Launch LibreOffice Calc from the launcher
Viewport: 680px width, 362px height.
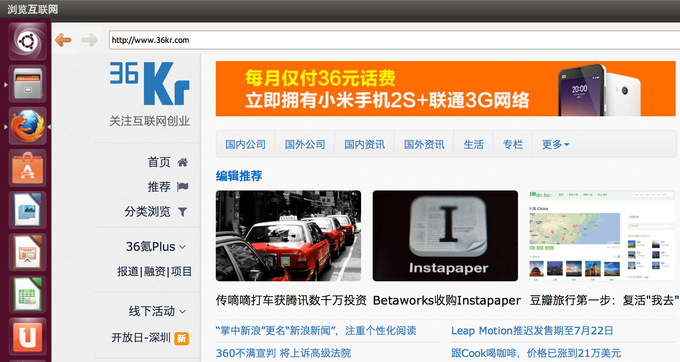click(x=27, y=294)
